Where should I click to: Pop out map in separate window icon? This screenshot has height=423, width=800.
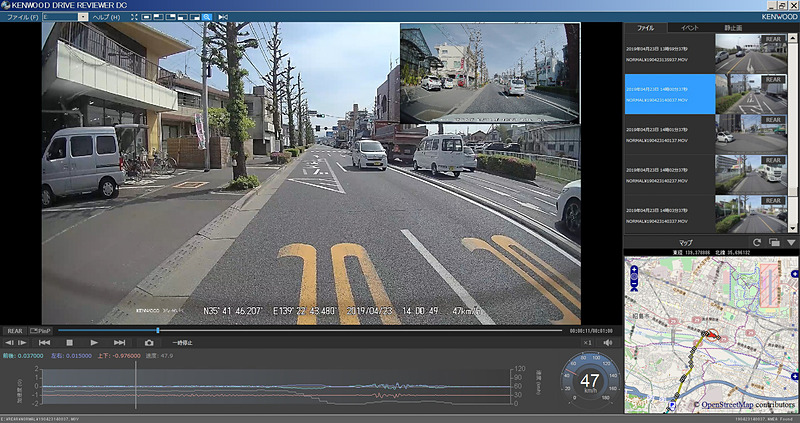click(774, 242)
